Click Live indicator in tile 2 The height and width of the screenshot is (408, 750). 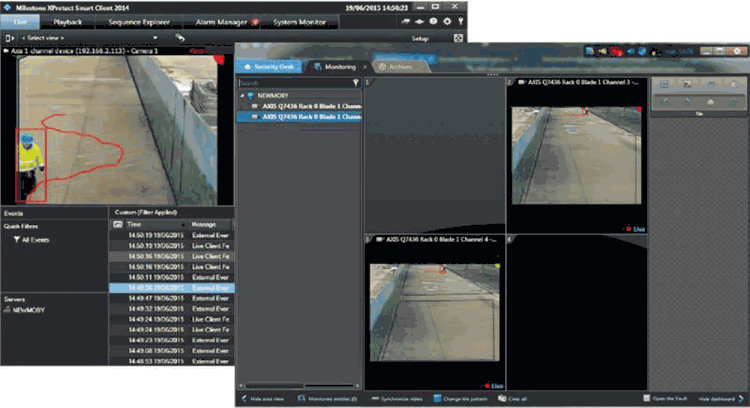coord(636,229)
